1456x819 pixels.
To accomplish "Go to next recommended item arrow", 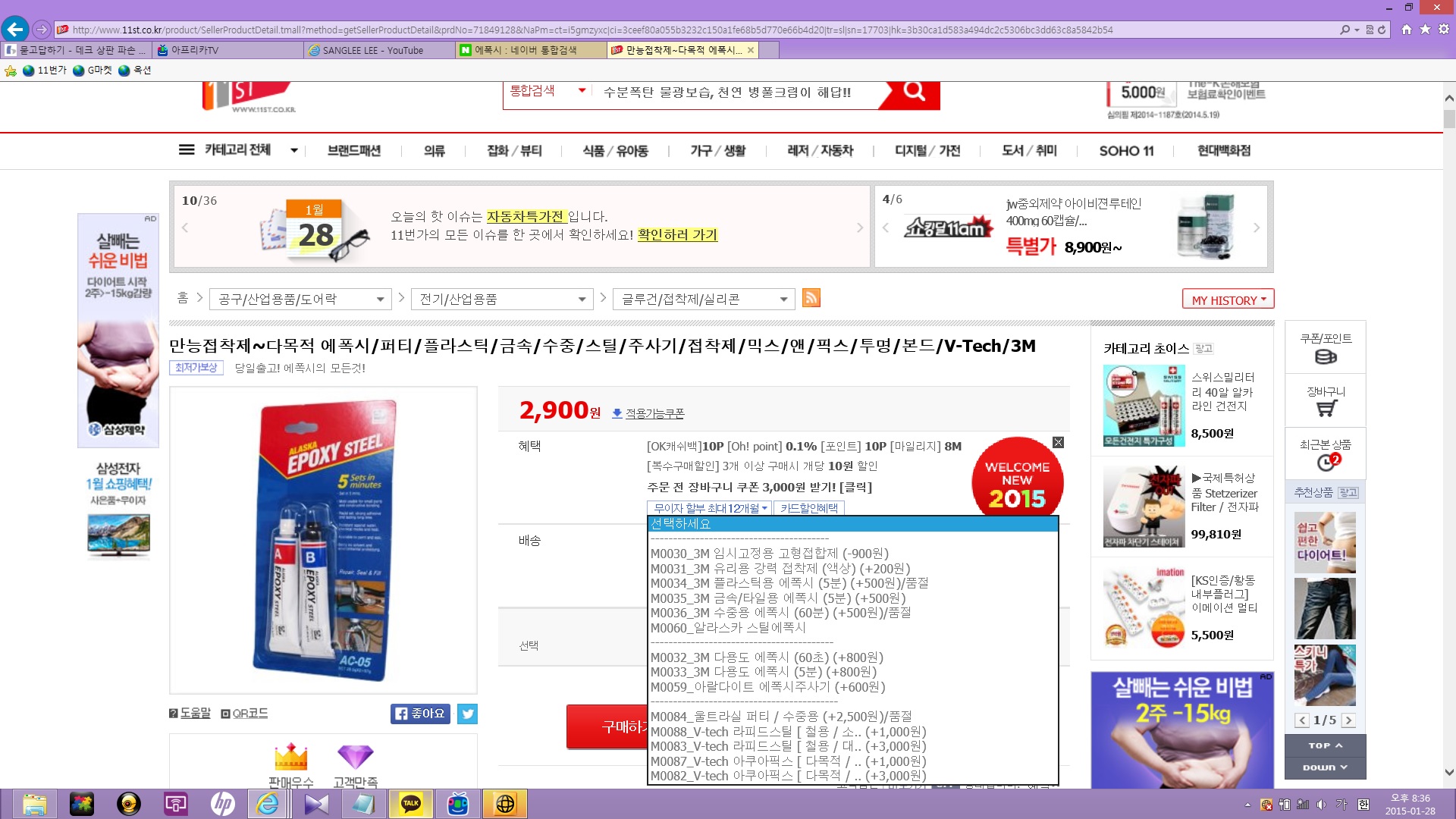I will tap(1348, 720).
